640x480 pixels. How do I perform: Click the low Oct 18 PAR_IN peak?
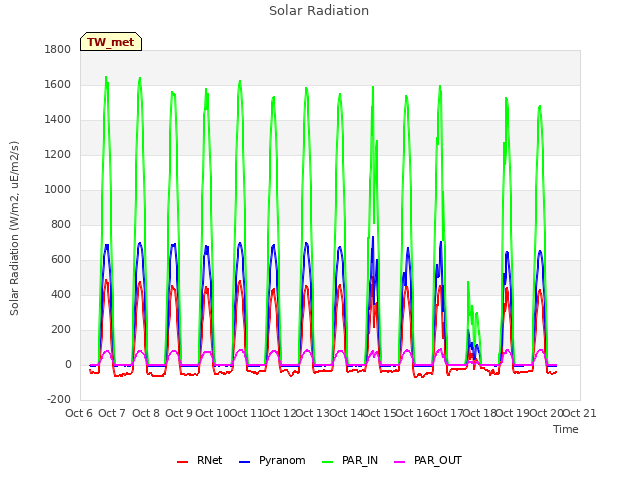(468, 282)
